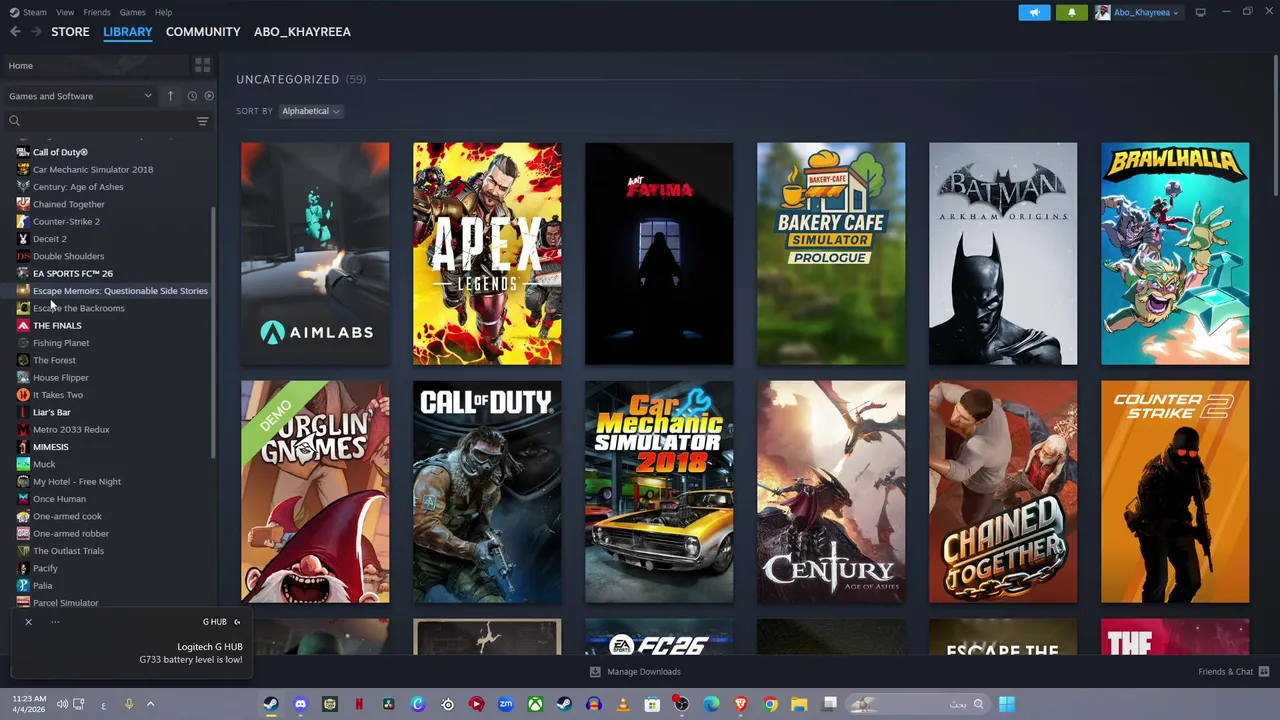Go forward with the navigation arrow
Image resolution: width=1280 pixels, height=720 pixels.
point(36,32)
